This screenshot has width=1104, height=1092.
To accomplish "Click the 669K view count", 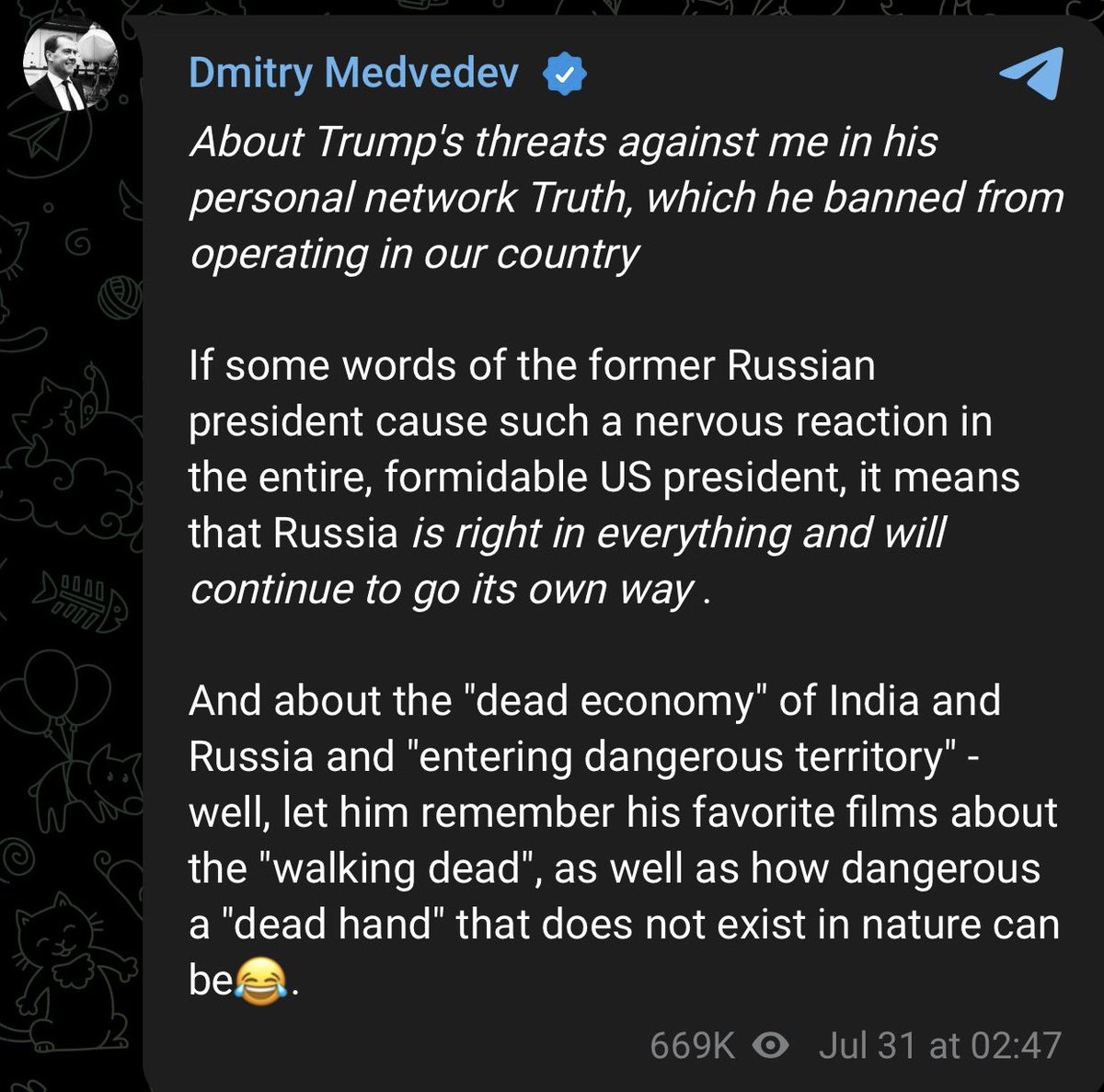I will pyautogui.click(x=692, y=1045).
